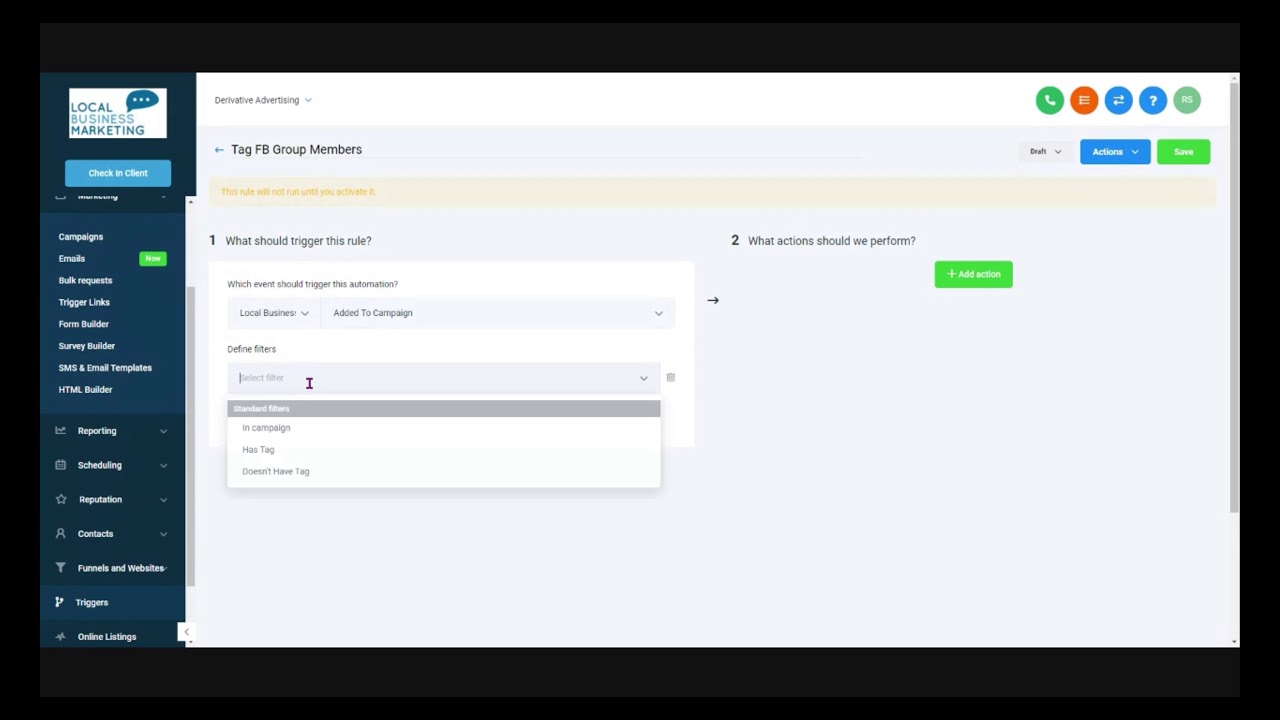Open Campaigns in the sidebar

[81, 237]
